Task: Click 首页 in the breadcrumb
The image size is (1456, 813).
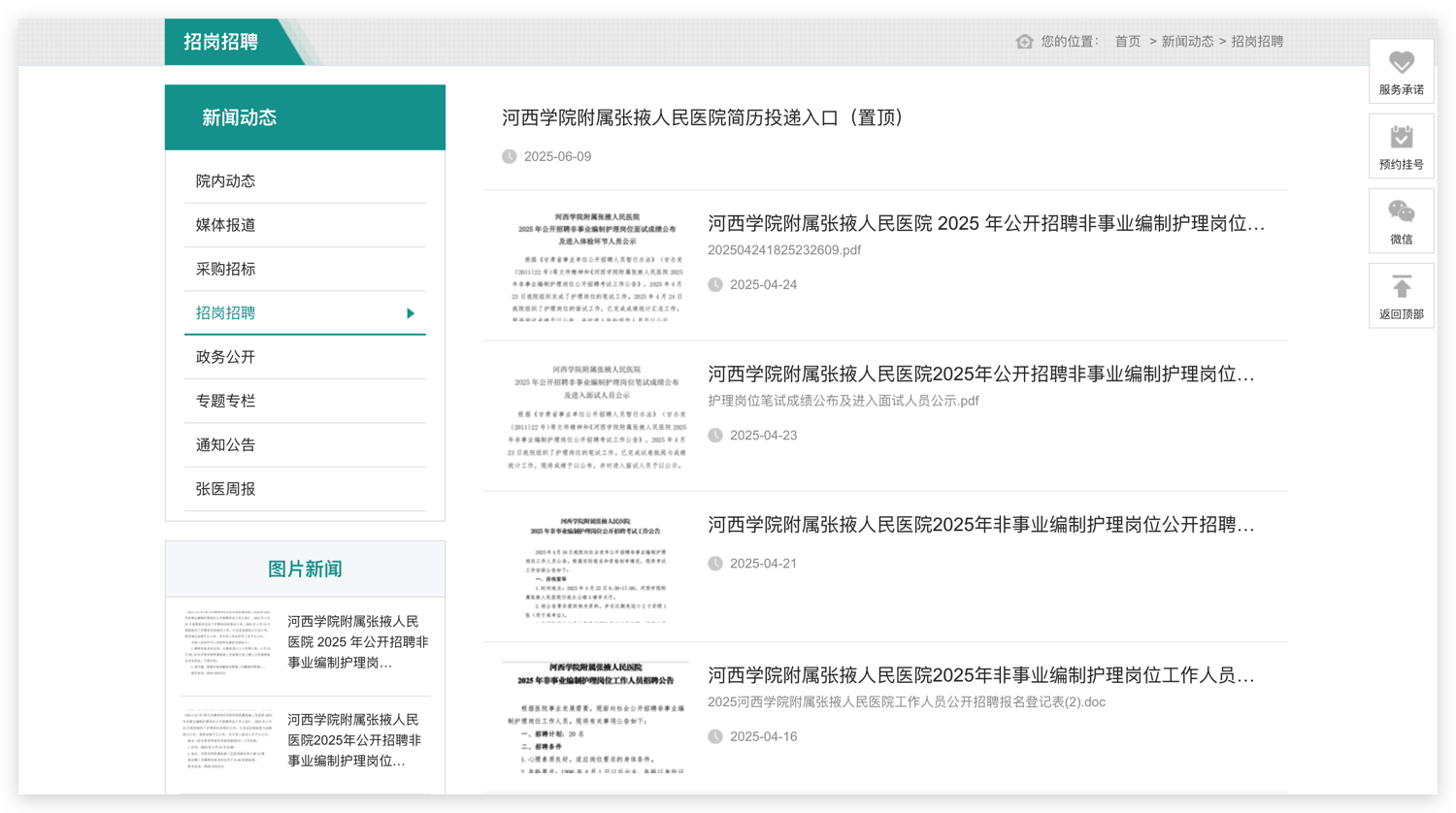Action: [x=1127, y=42]
